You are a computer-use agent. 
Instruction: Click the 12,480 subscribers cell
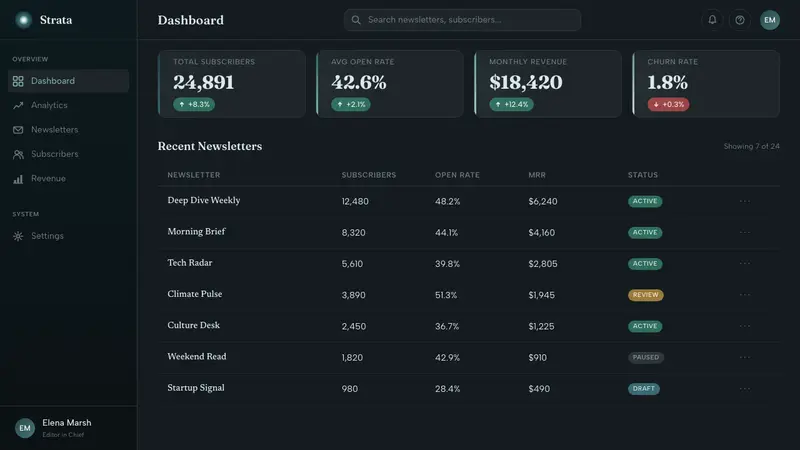[355, 202]
